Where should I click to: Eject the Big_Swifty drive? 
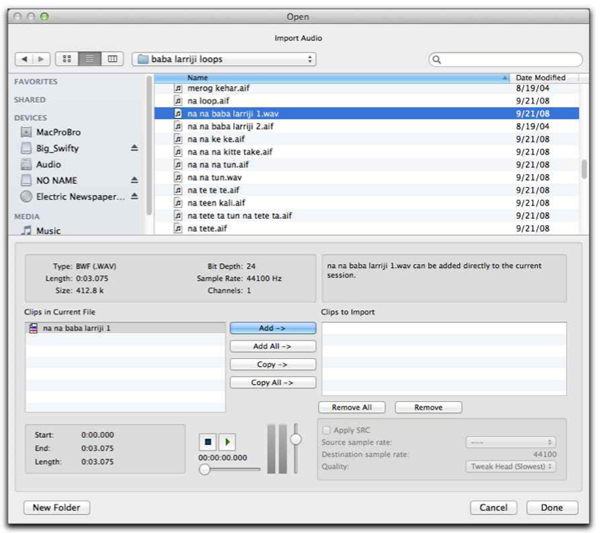click(x=134, y=148)
